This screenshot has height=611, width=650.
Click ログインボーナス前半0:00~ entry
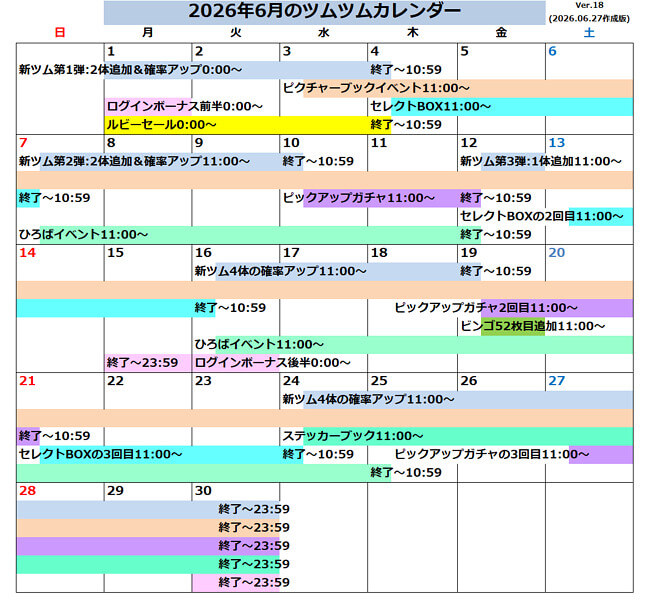(185, 106)
